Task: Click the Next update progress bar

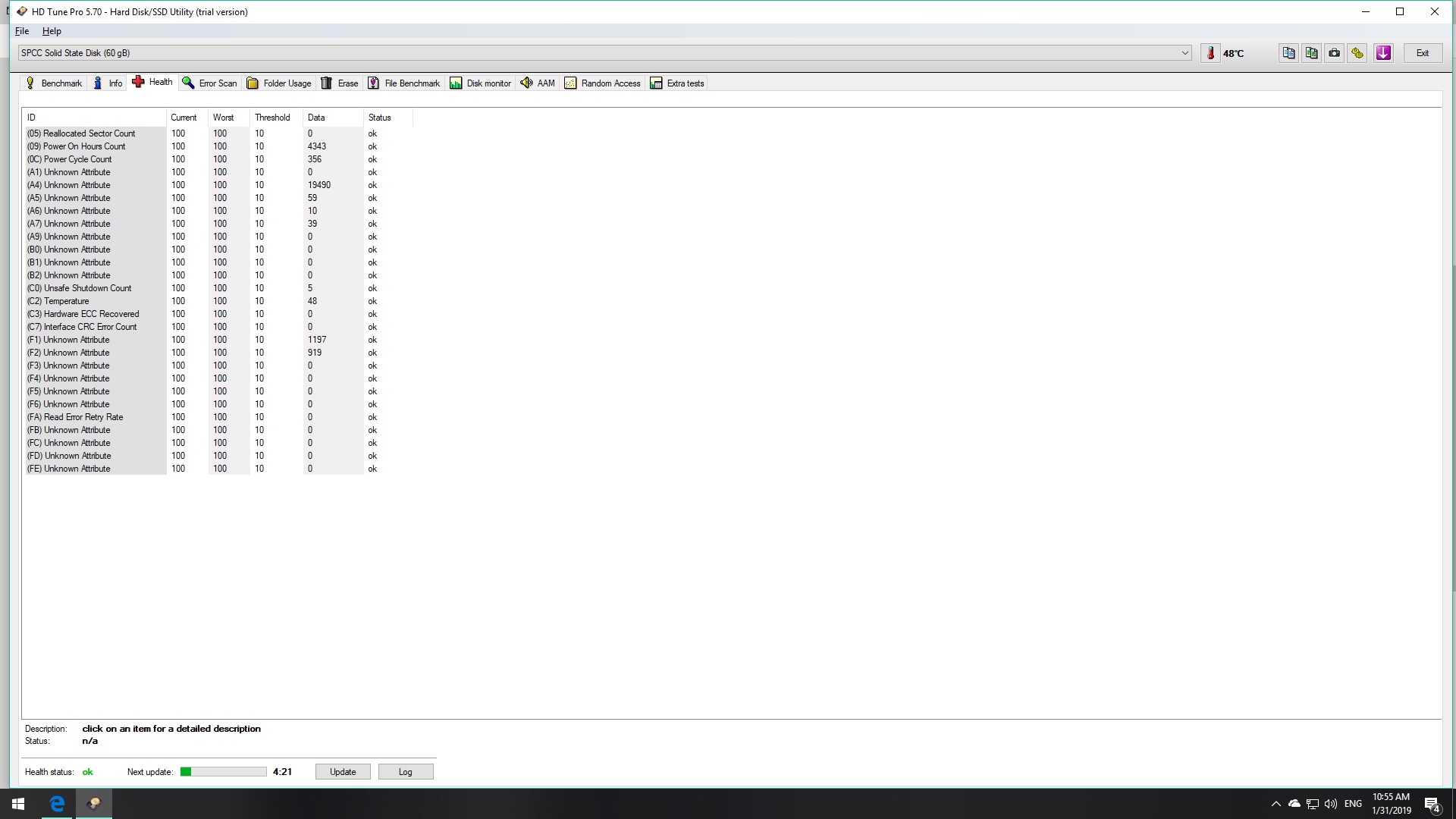Action: click(223, 772)
